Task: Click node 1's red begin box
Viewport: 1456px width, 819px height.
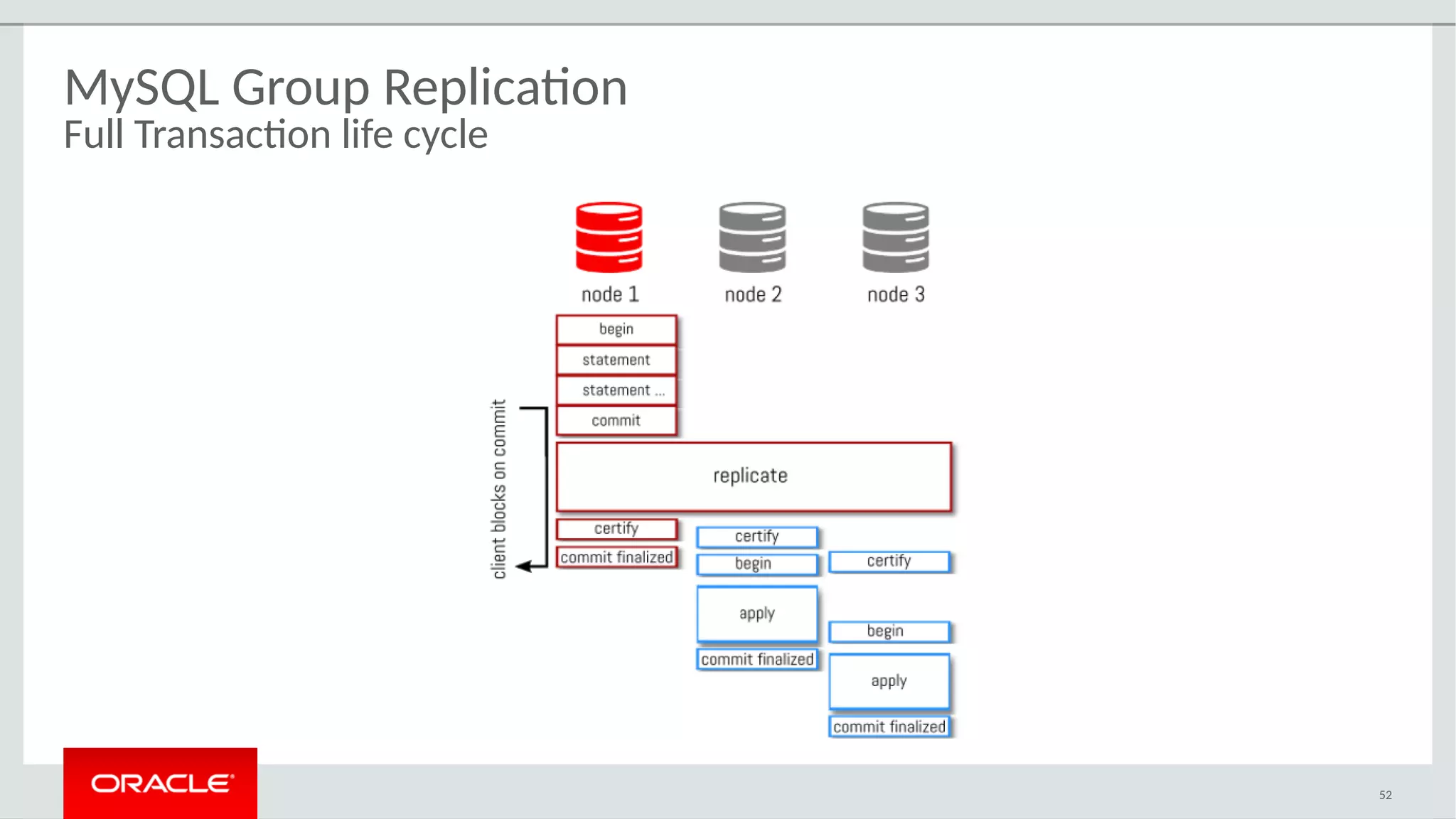Action: click(616, 329)
